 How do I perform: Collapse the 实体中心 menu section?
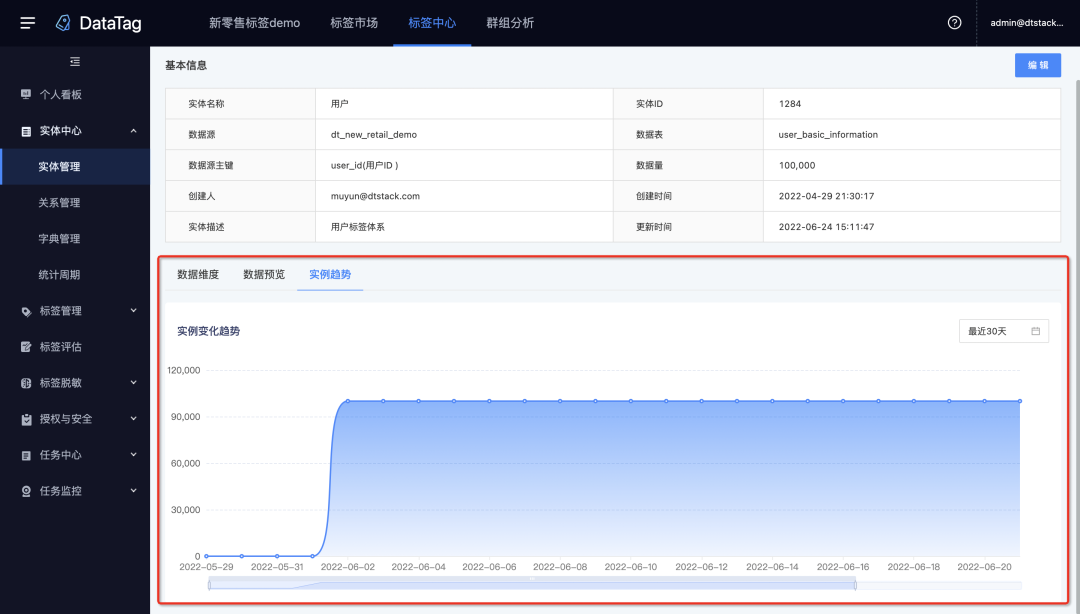(x=133, y=131)
